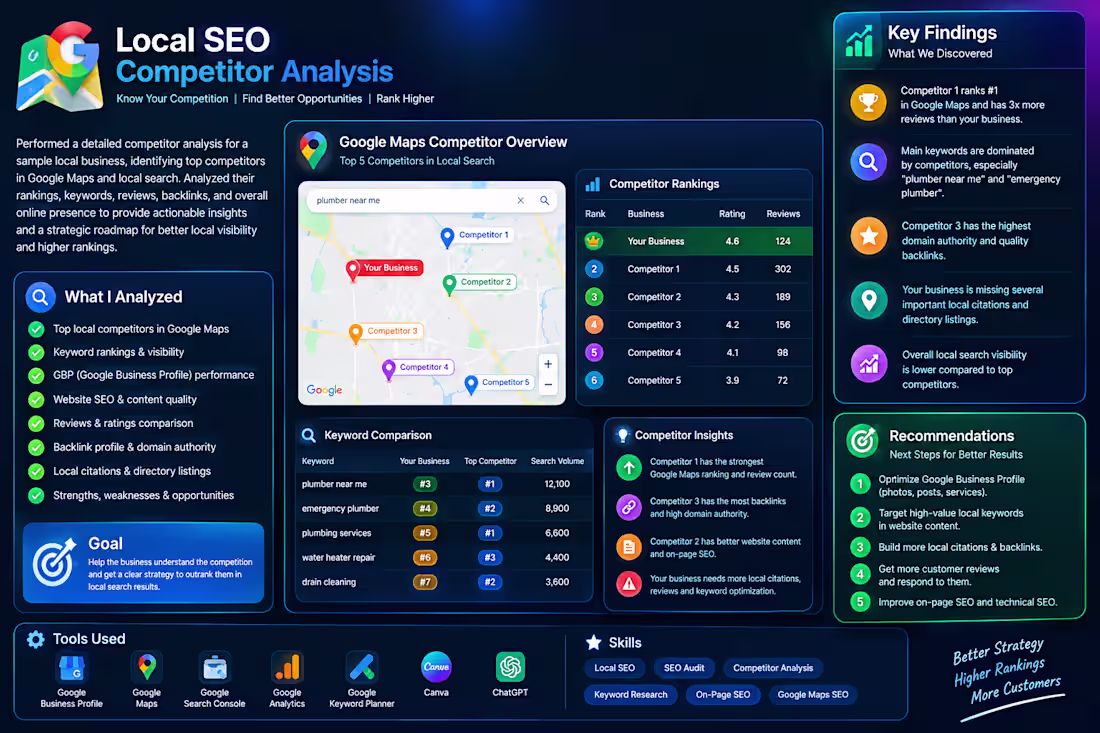
Task: Click the map pin icon of Competitor Overview
Action: (x=313, y=150)
